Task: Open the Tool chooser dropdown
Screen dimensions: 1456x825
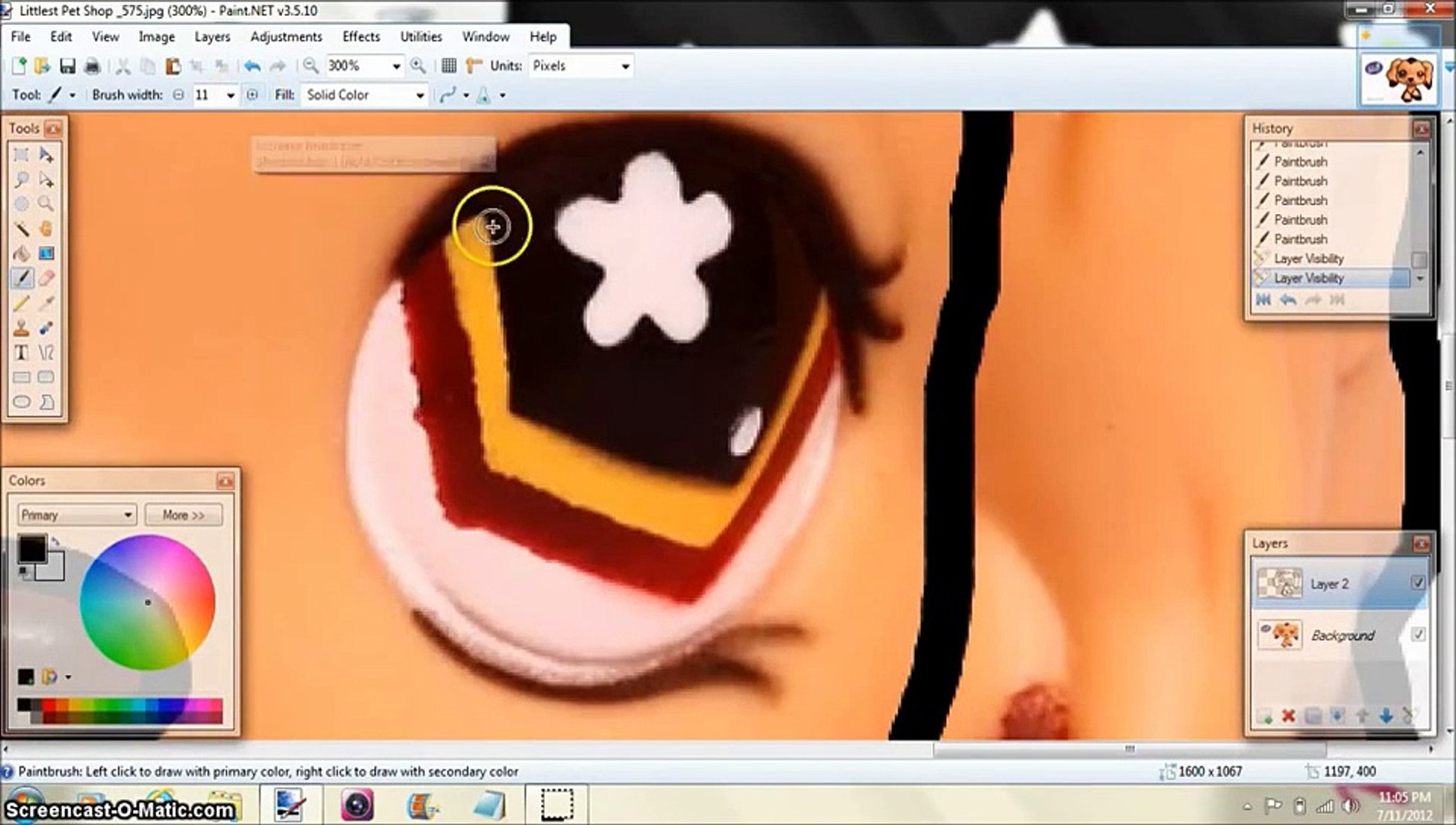Action: point(73,95)
